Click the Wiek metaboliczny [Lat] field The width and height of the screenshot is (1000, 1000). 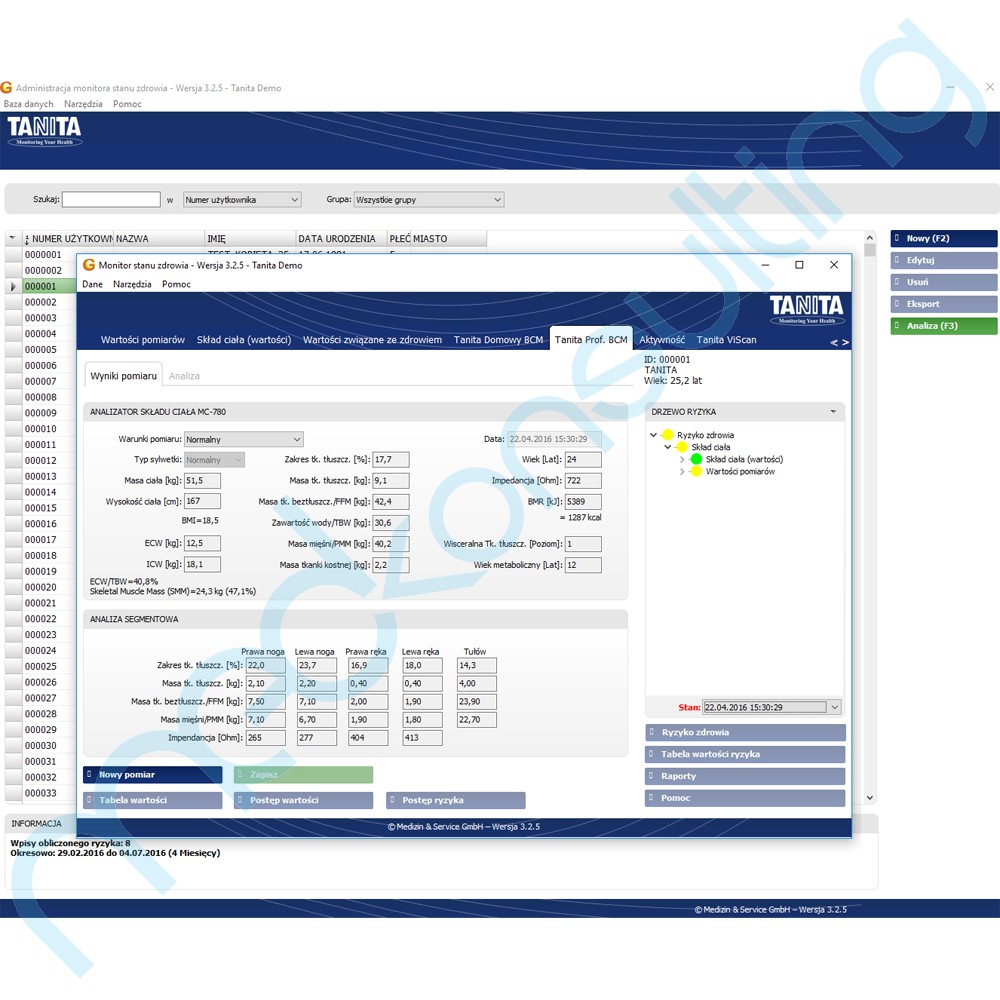tap(583, 565)
